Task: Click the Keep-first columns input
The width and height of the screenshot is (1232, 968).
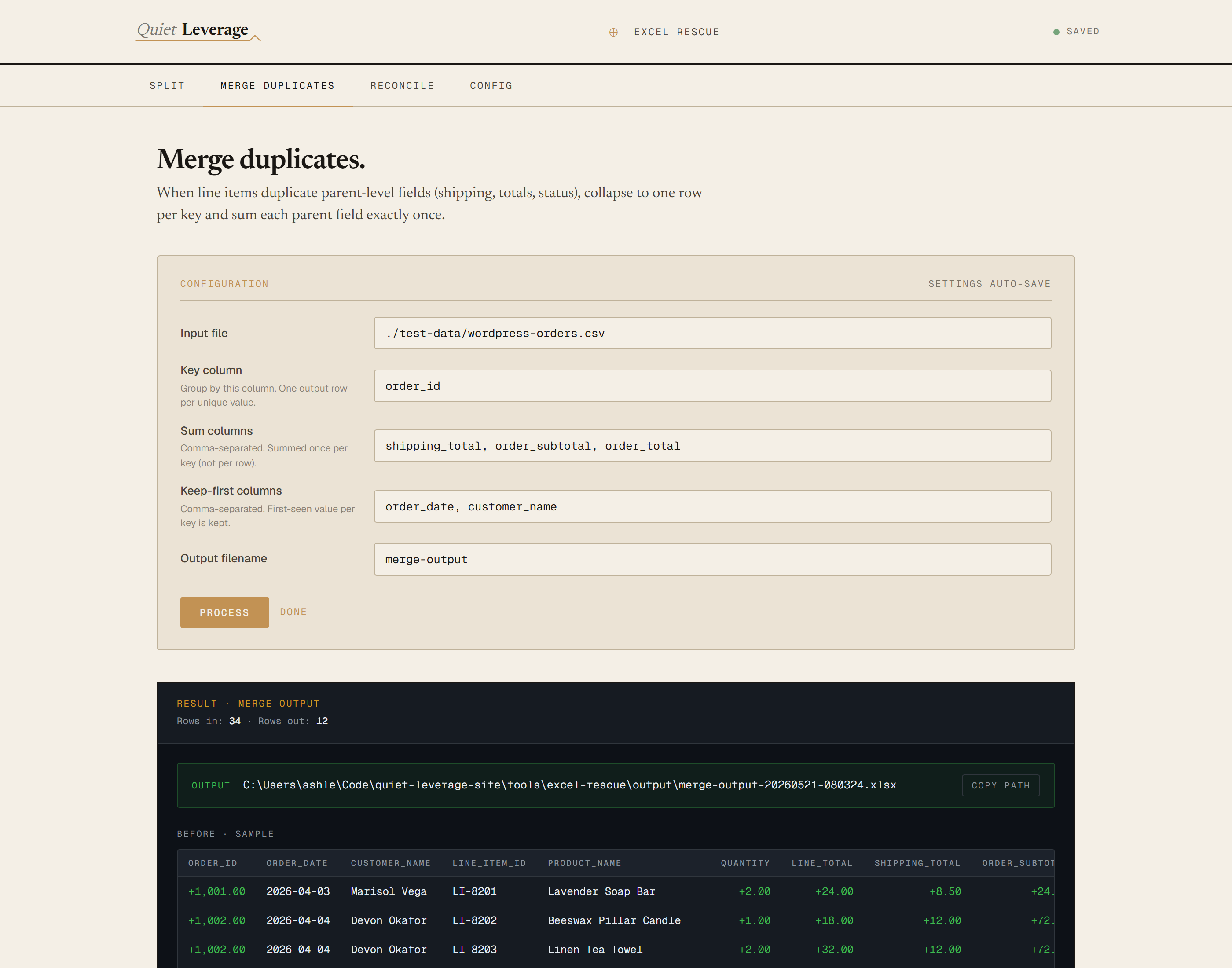Action: point(712,507)
